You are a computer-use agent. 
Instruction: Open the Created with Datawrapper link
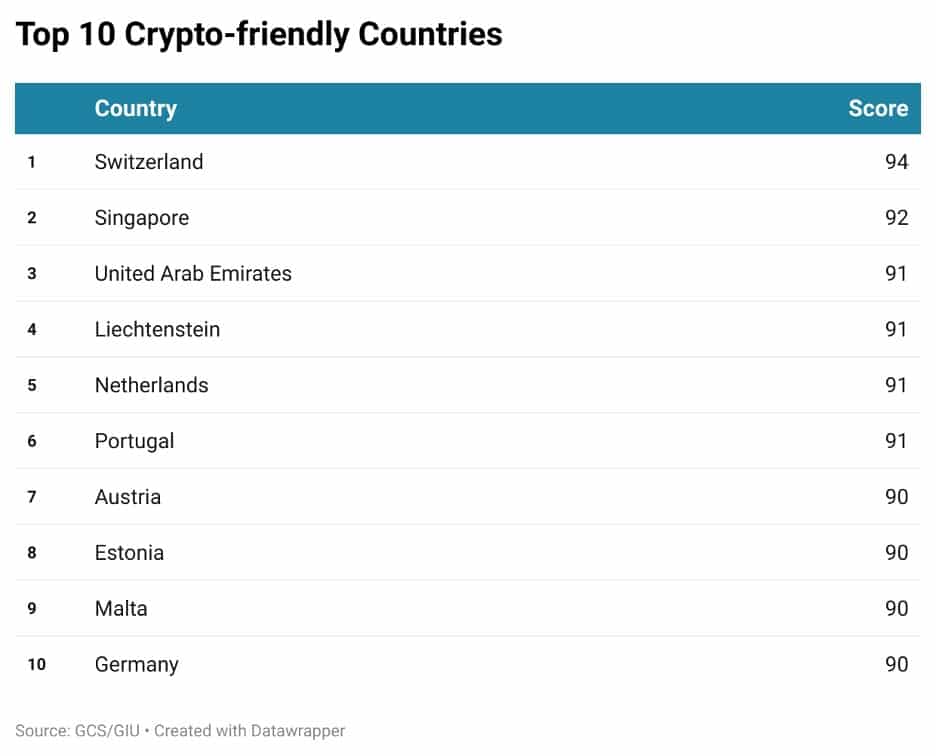click(250, 731)
